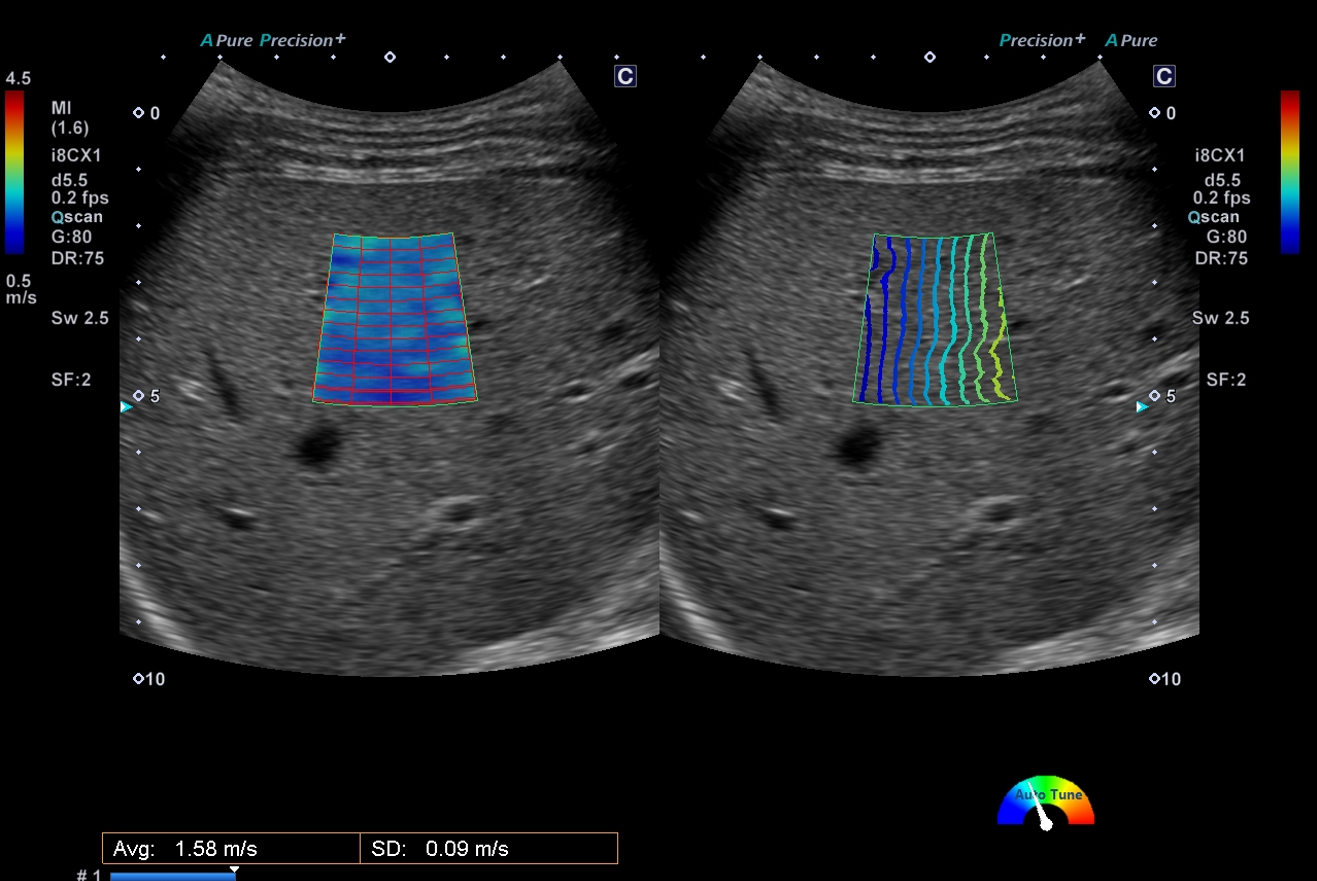
Task: Click the 5 depth marker on left scale
Action: tap(147, 396)
